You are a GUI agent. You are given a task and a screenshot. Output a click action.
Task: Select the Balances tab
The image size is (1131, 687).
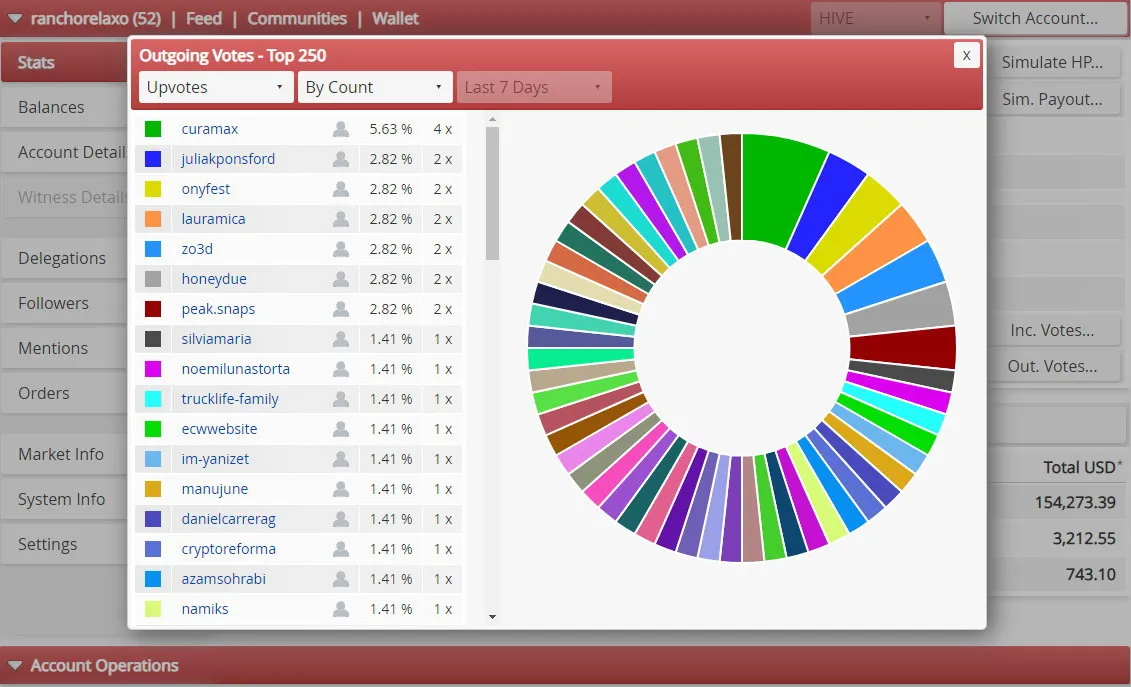pyautogui.click(x=65, y=108)
